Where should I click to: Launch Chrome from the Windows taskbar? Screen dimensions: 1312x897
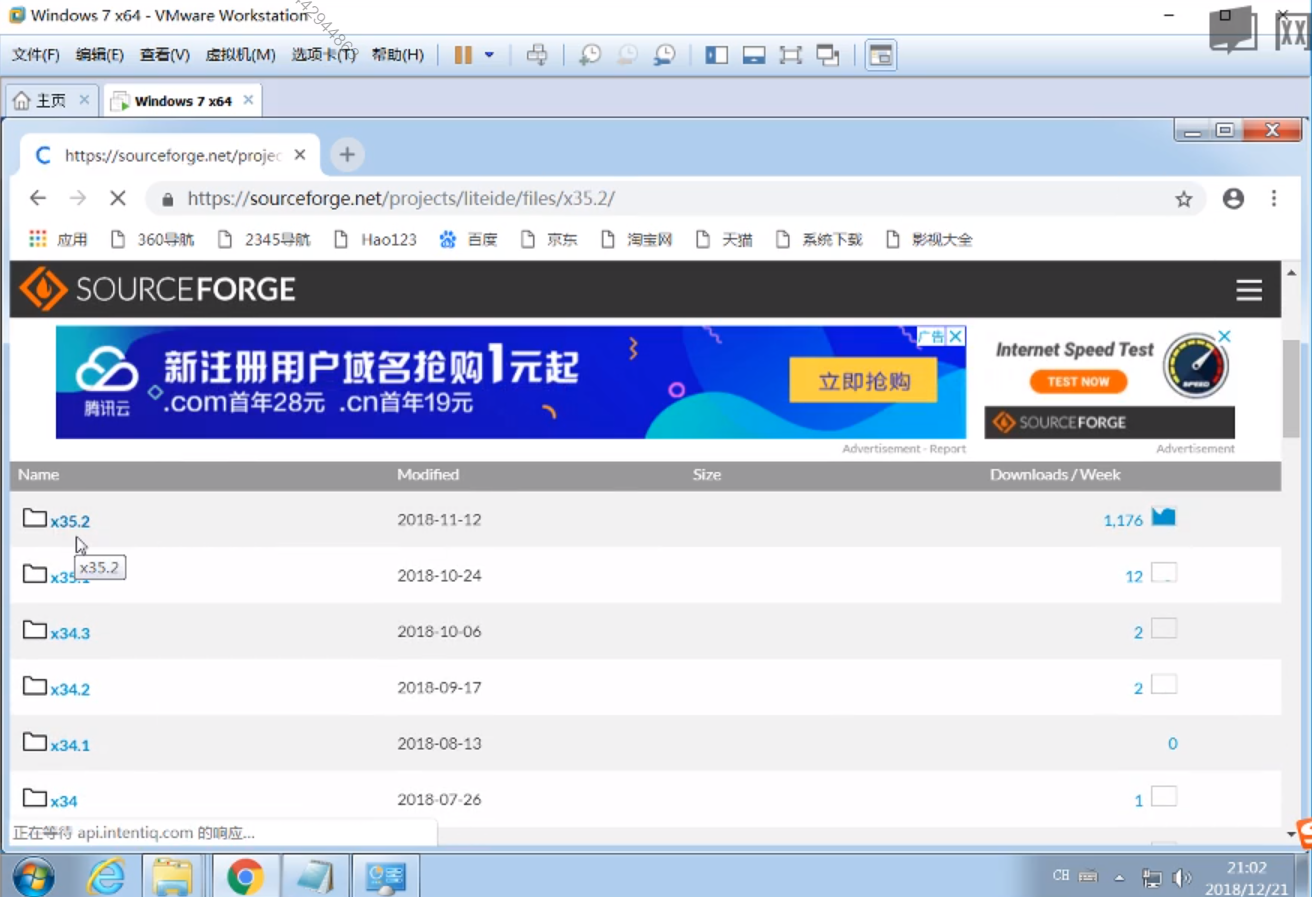(x=245, y=876)
